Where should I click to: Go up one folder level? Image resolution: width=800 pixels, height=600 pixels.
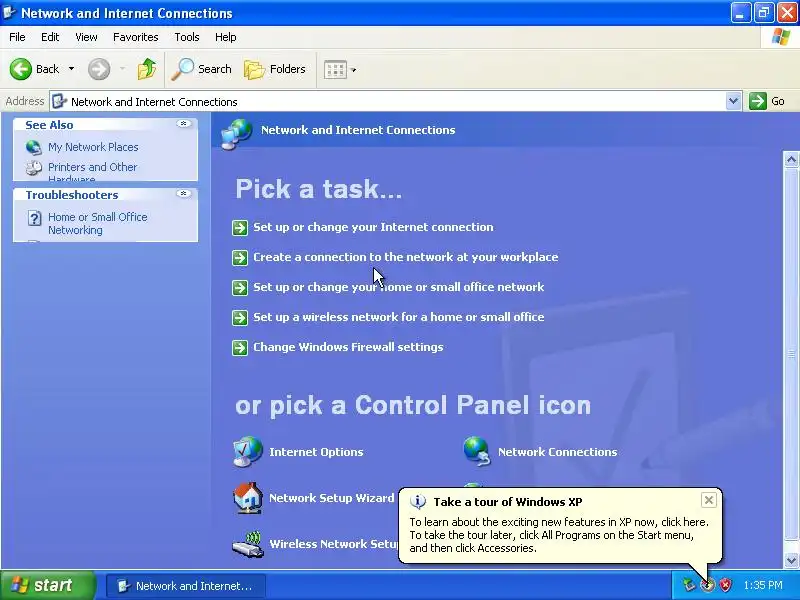point(147,69)
